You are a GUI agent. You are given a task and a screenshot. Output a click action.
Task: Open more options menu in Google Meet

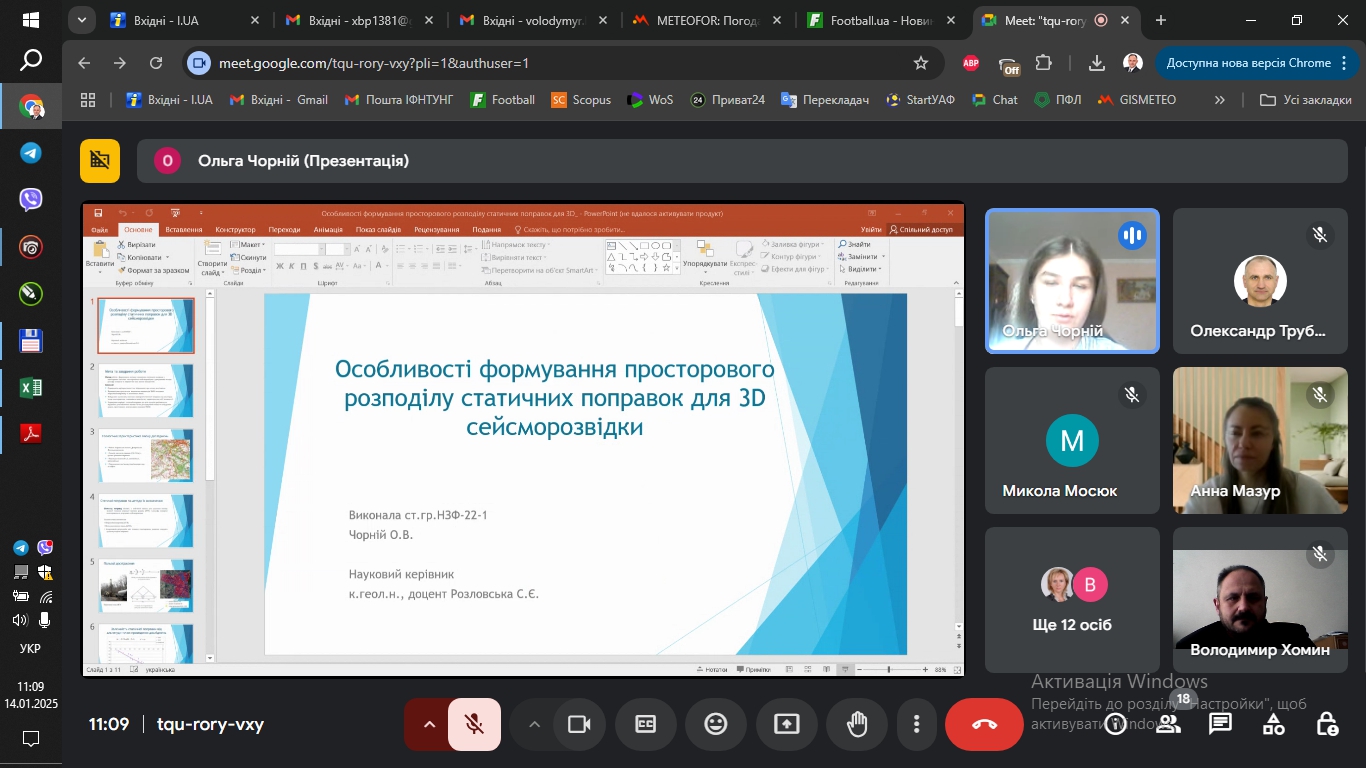[916, 723]
